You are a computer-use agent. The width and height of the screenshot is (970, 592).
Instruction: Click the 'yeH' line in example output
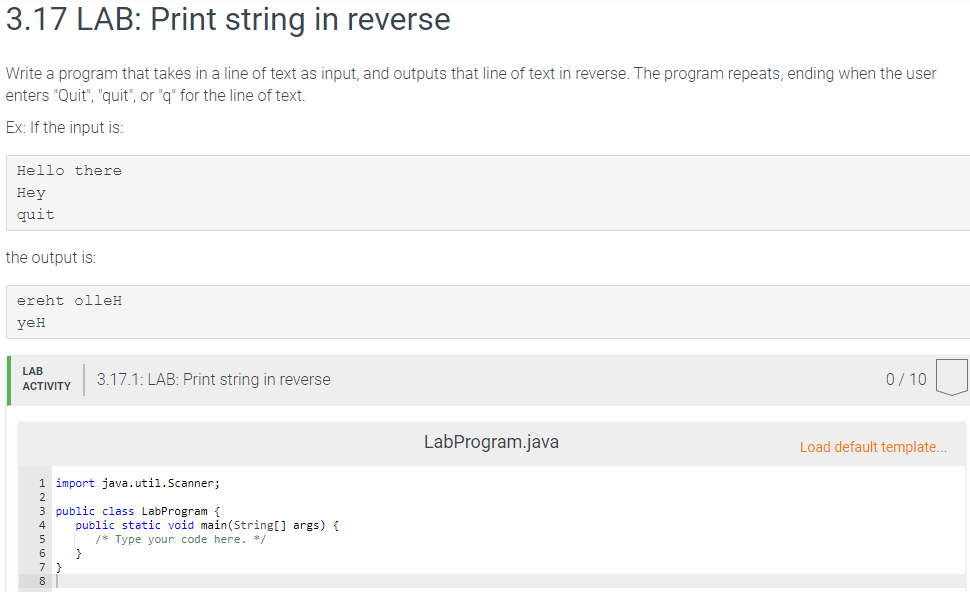(31, 323)
